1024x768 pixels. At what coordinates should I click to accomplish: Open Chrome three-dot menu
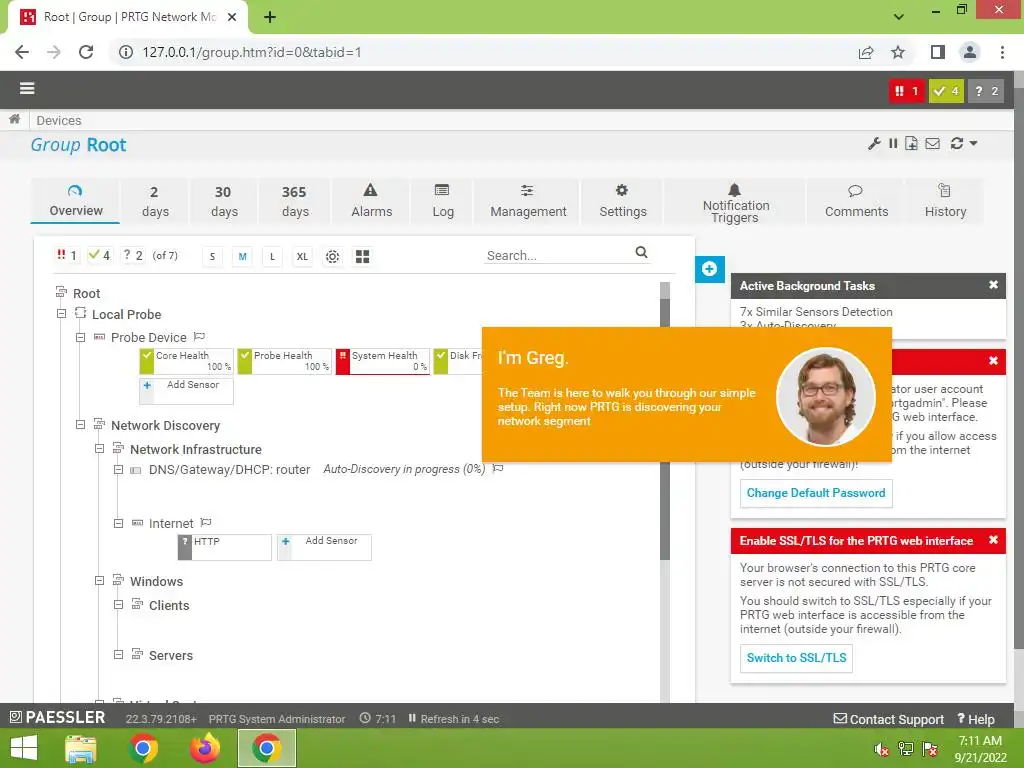coord(1002,52)
